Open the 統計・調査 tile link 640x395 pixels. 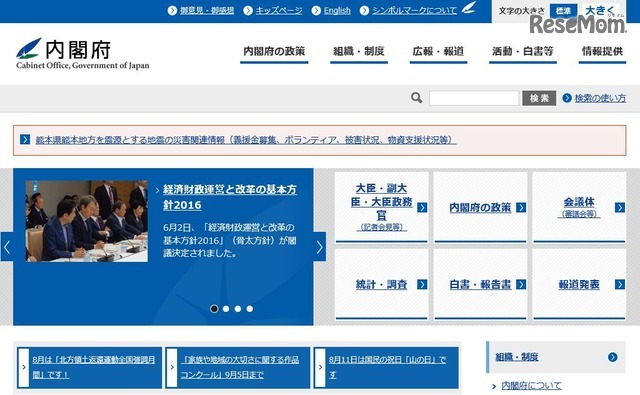tap(382, 284)
